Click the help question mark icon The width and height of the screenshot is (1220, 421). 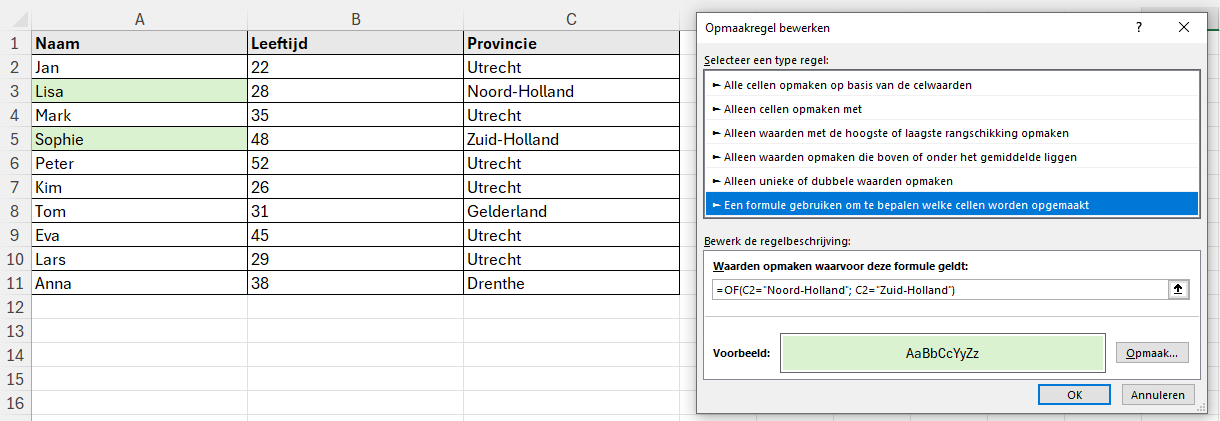[x=1138, y=28]
